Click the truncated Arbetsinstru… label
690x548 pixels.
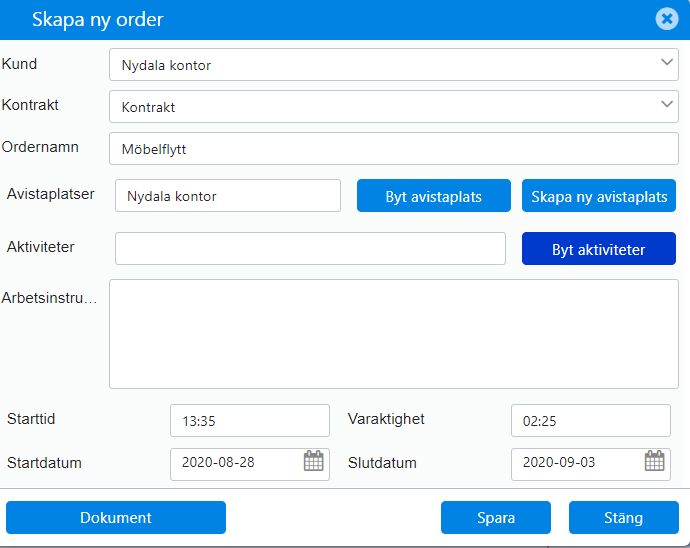[49, 298]
